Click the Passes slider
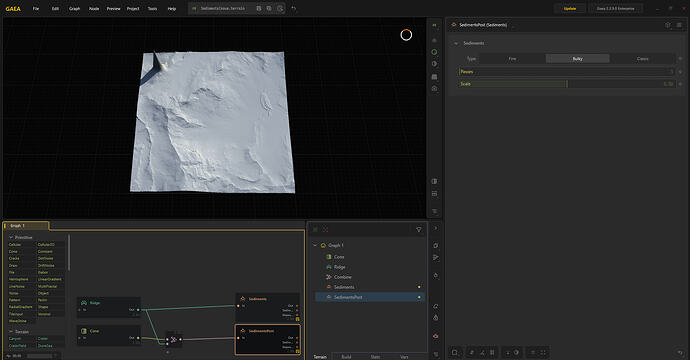The height and width of the screenshot is (360, 690). (566, 71)
